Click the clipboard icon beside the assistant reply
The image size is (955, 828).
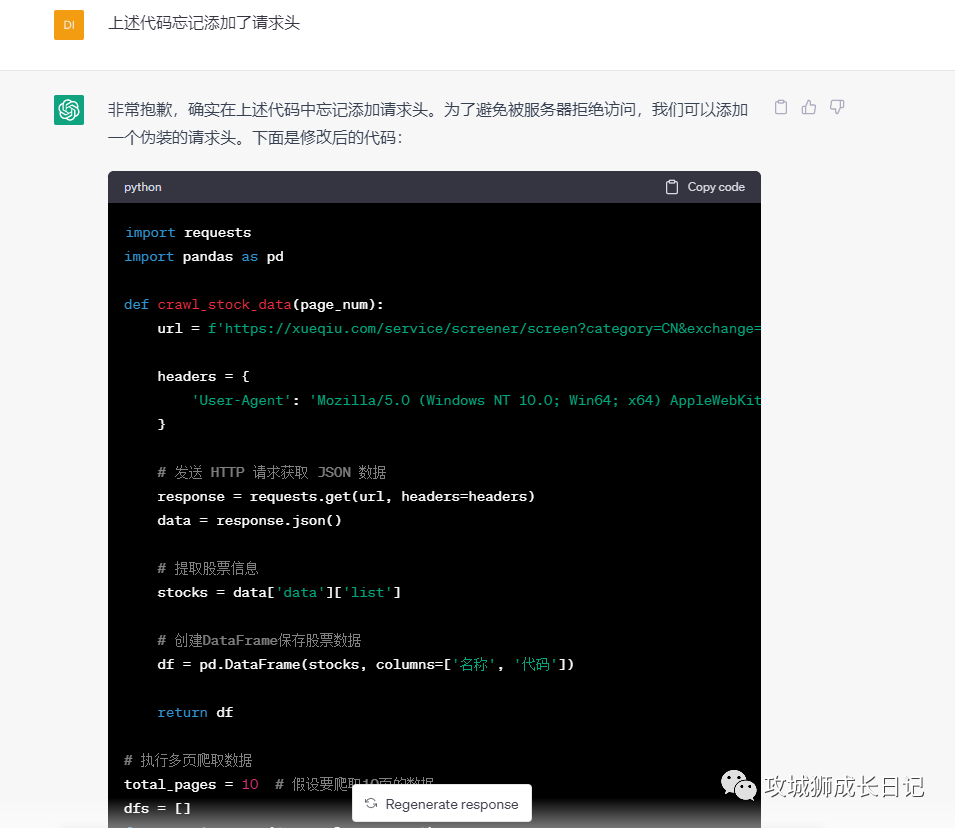781,107
